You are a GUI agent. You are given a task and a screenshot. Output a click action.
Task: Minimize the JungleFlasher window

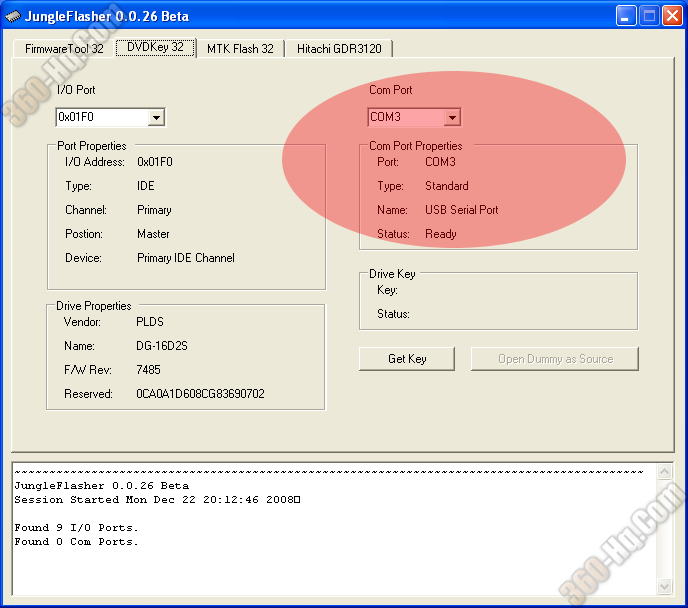tap(626, 16)
